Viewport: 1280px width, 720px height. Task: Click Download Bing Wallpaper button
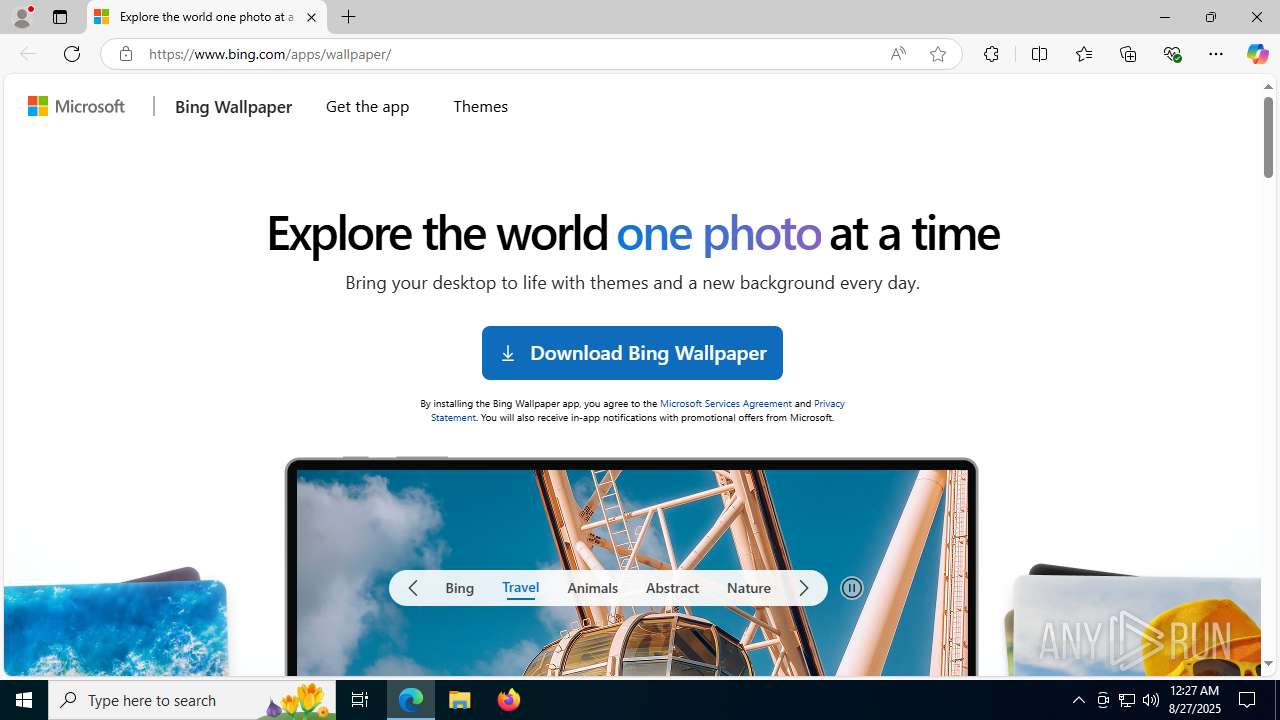coord(632,353)
